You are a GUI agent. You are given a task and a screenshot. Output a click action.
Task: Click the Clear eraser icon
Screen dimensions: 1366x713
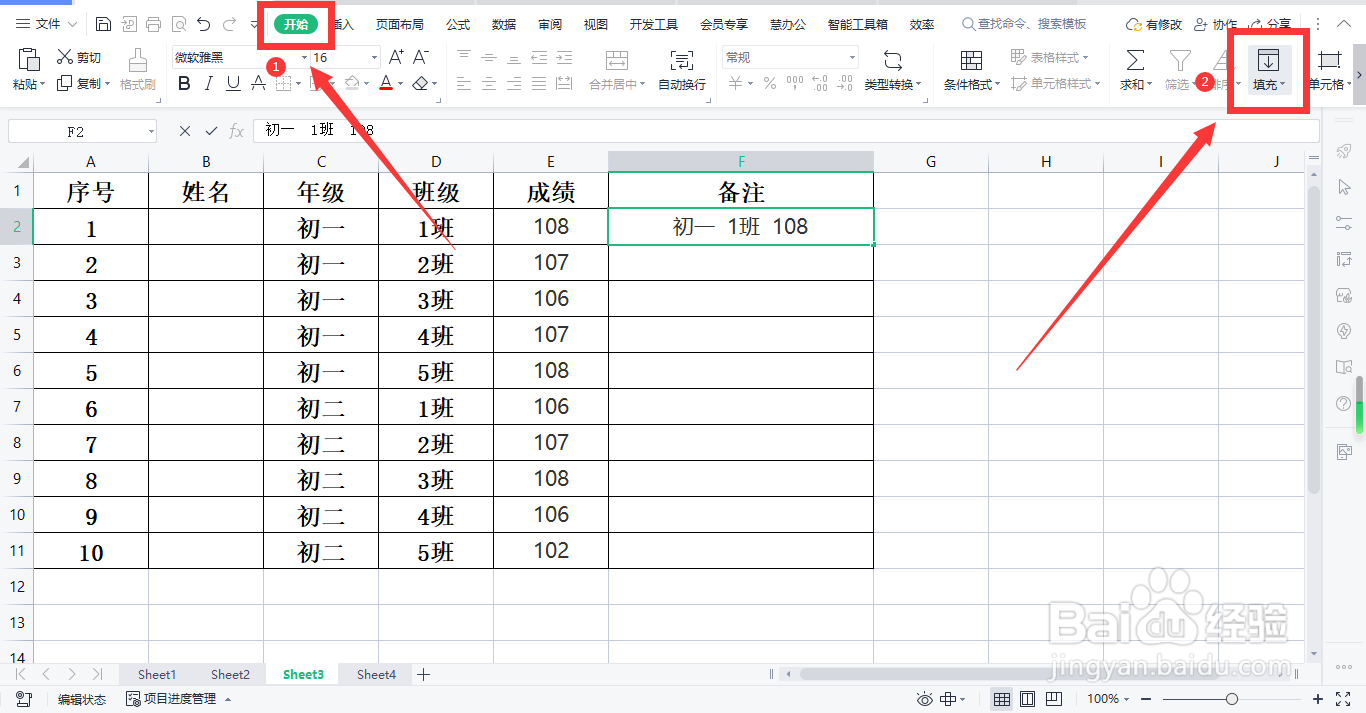point(421,84)
